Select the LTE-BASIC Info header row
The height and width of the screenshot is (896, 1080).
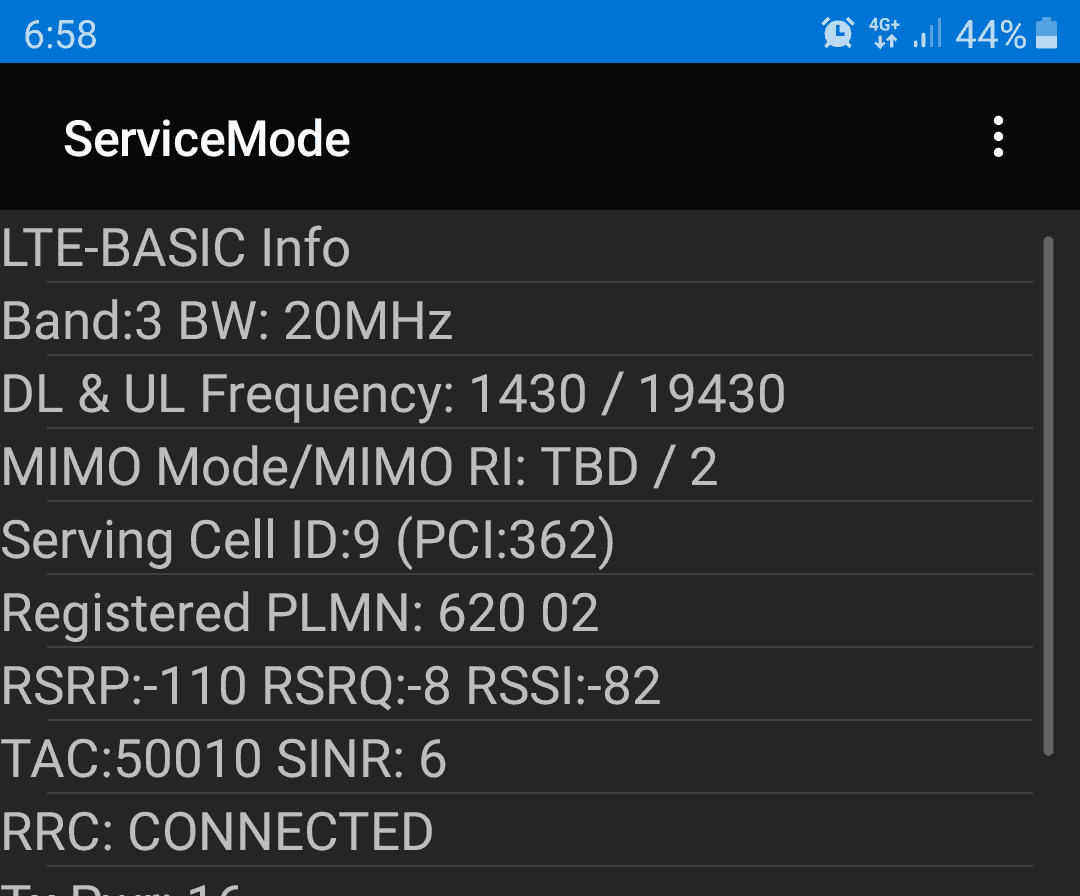click(175, 247)
